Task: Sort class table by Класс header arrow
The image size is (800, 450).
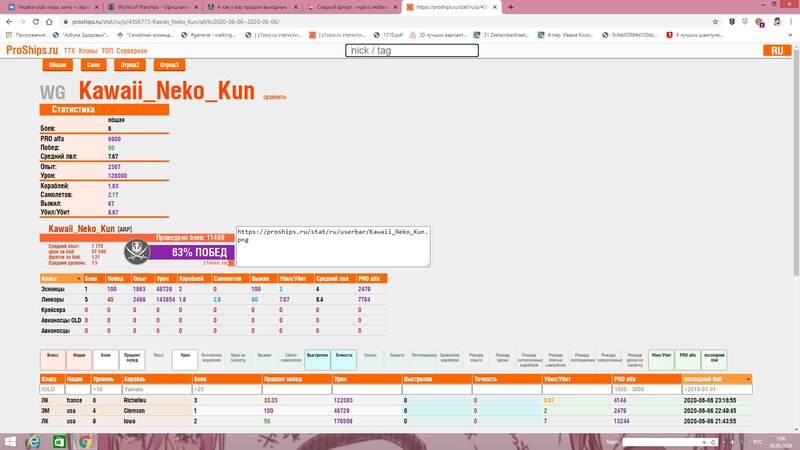Action: (79, 279)
